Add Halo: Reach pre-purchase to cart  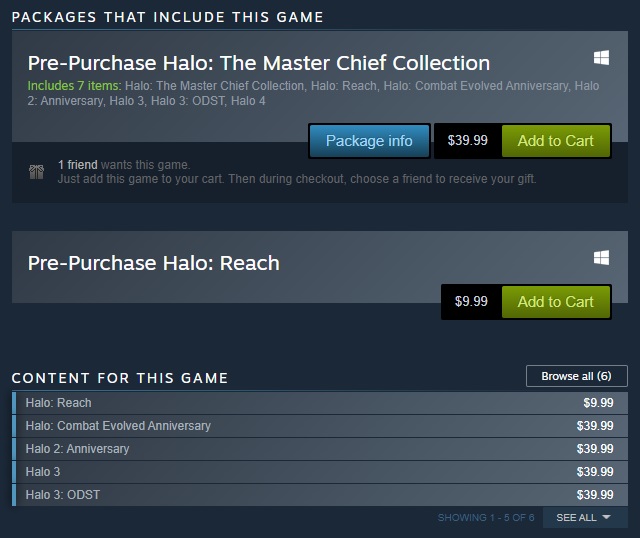pyautogui.click(x=556, y=302)
